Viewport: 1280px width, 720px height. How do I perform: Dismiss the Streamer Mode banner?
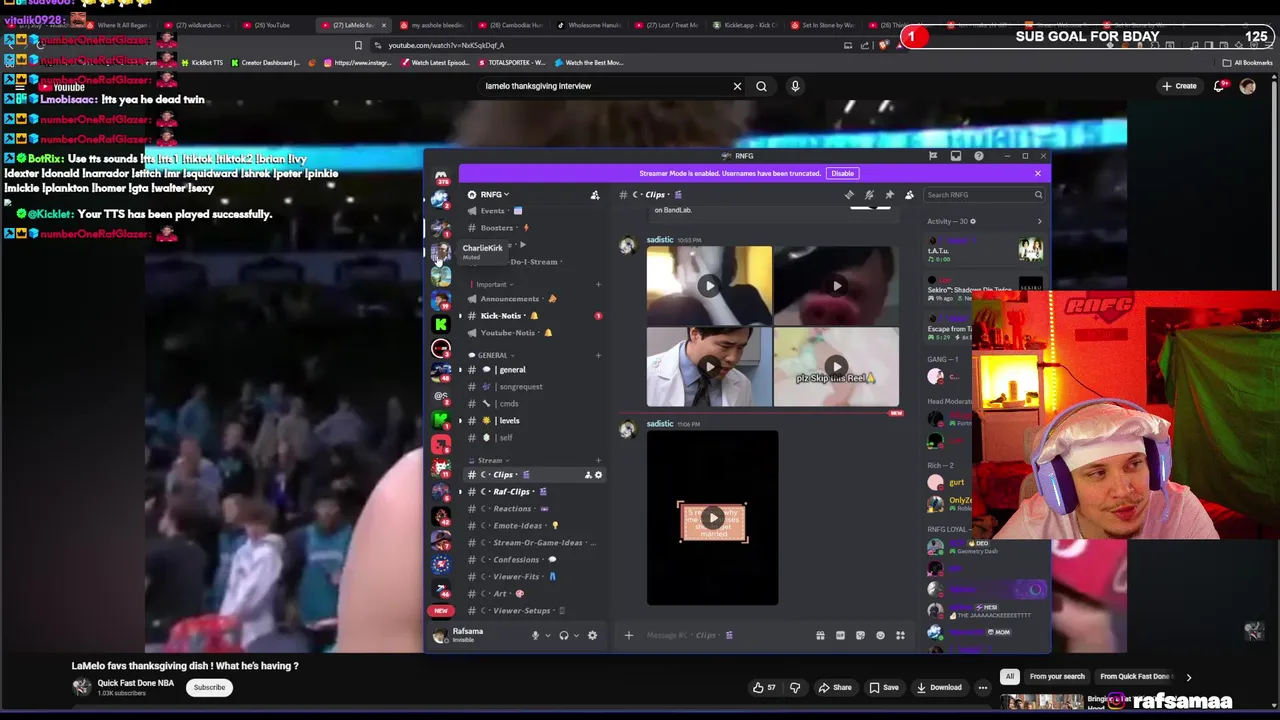1037,173
